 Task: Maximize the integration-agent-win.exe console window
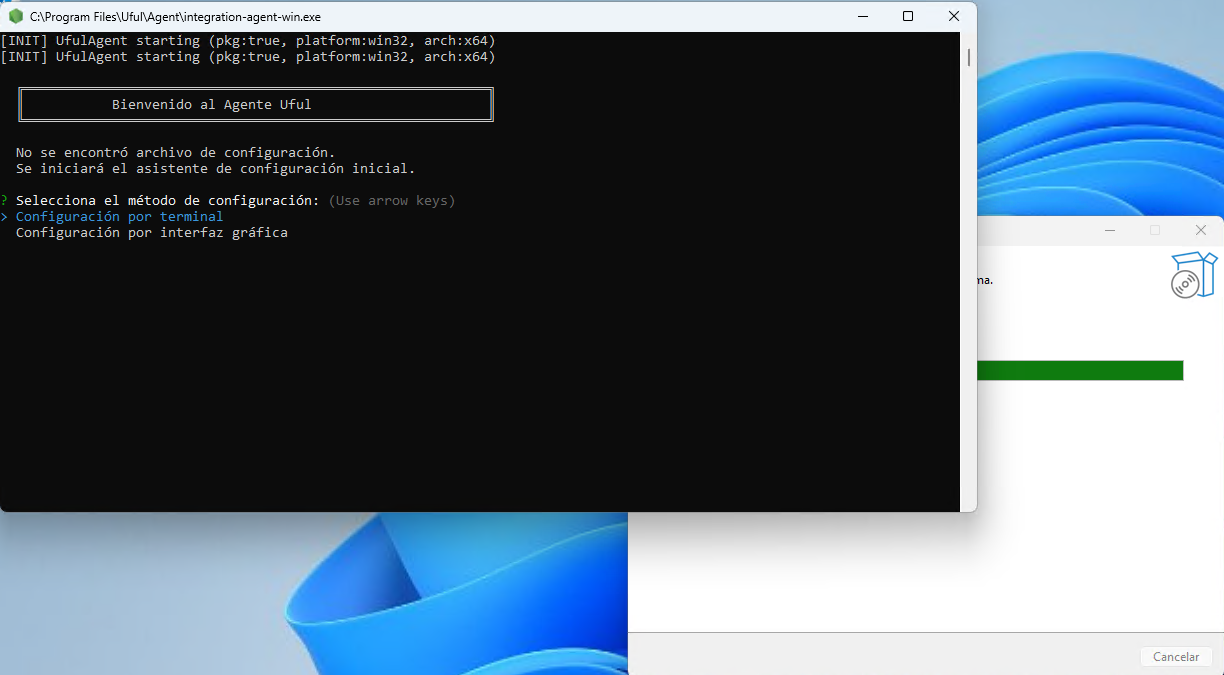pos(908,16)
